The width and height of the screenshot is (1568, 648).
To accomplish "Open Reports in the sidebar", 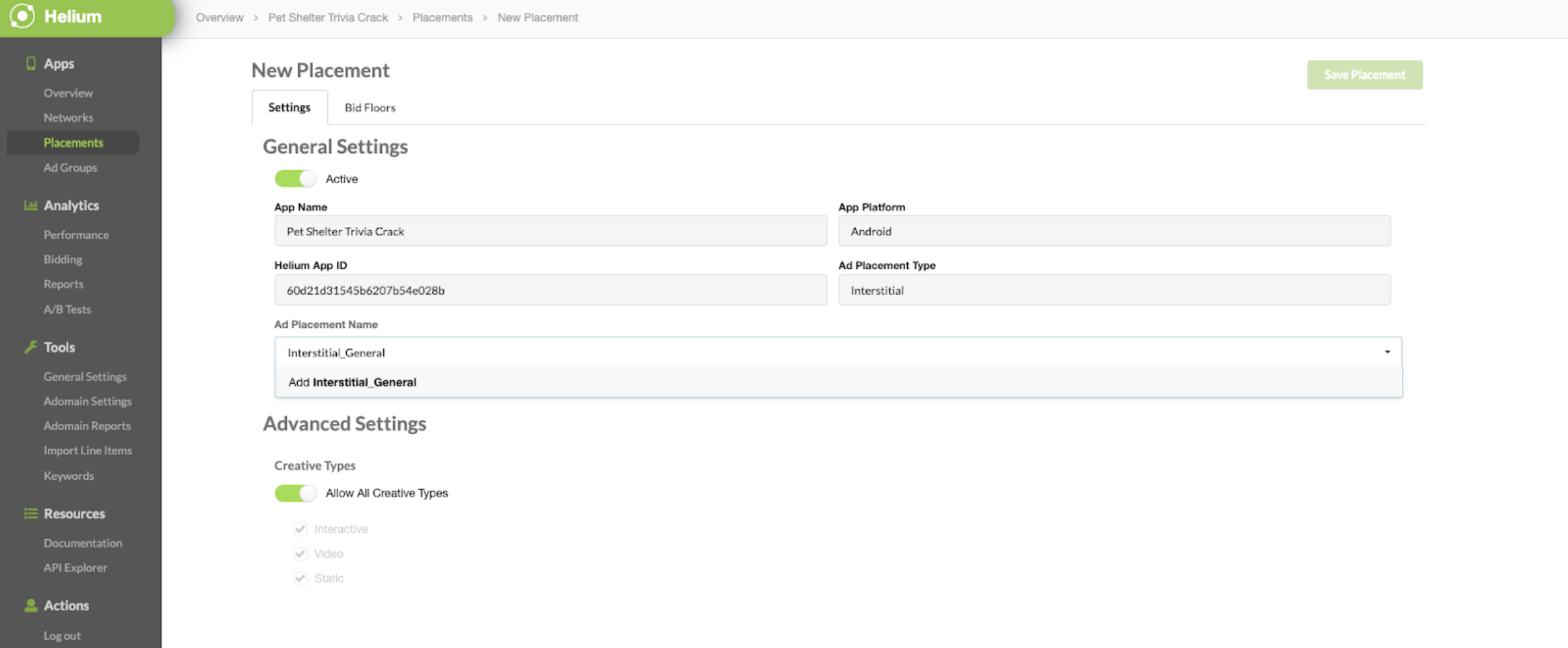I will (x=63, y=284).
